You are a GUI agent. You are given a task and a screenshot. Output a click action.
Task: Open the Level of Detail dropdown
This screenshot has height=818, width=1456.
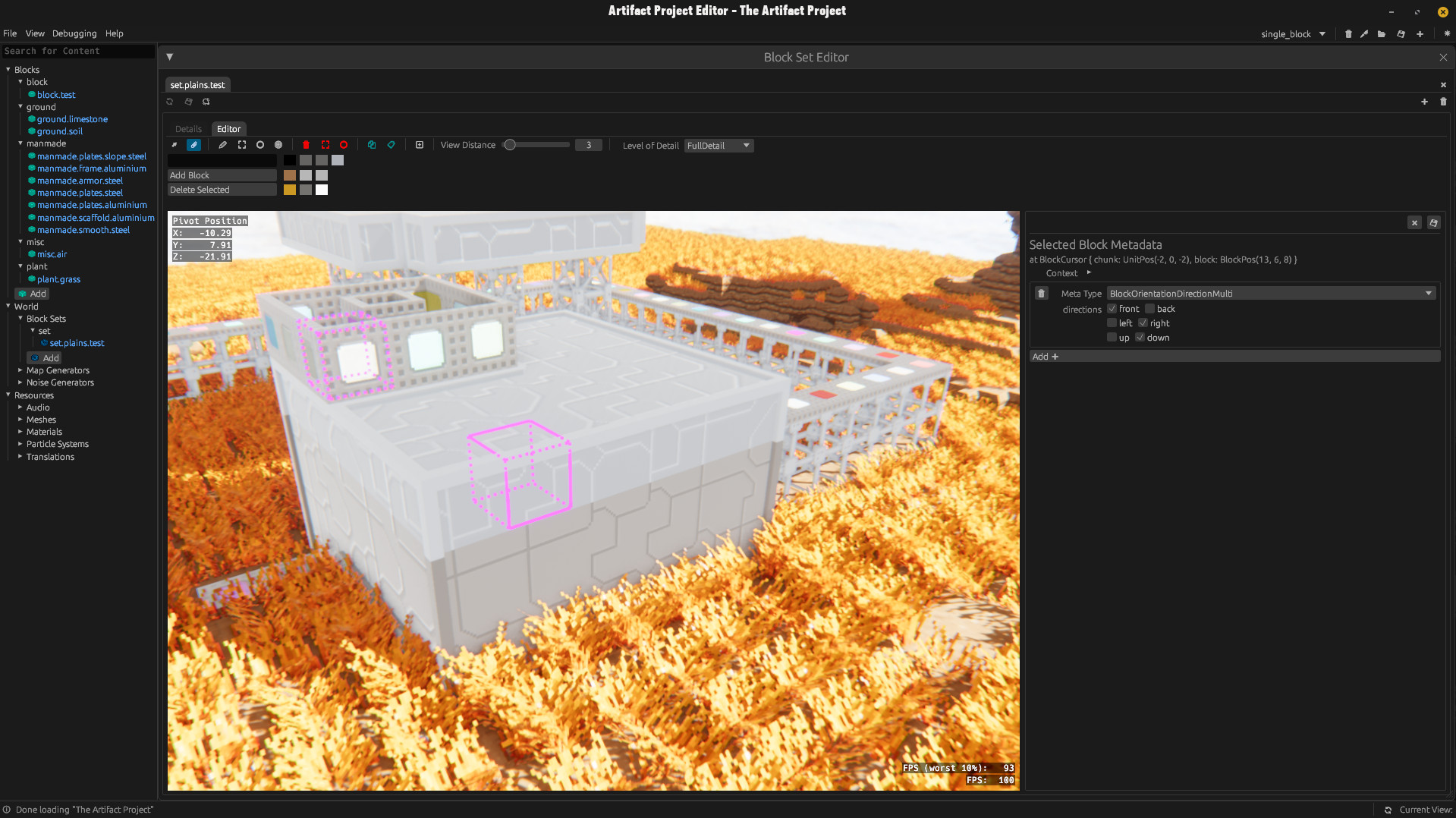tap(718, 146)
